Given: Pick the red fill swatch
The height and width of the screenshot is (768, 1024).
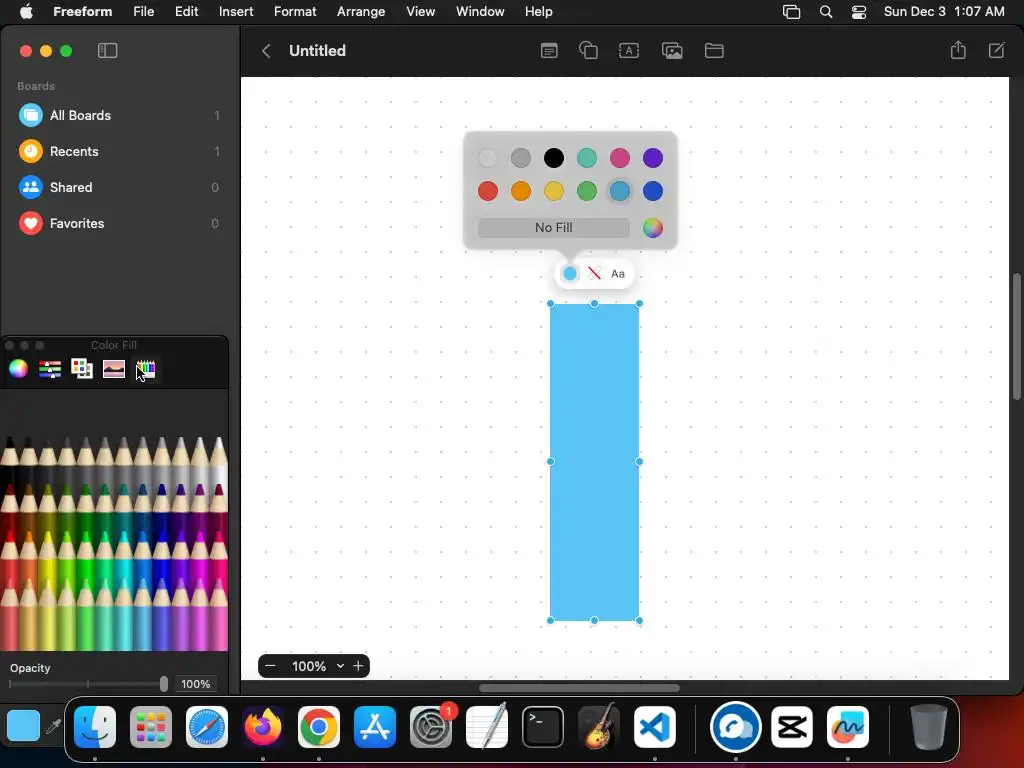Looking at the screenshot, I should [x=487, y=191].
